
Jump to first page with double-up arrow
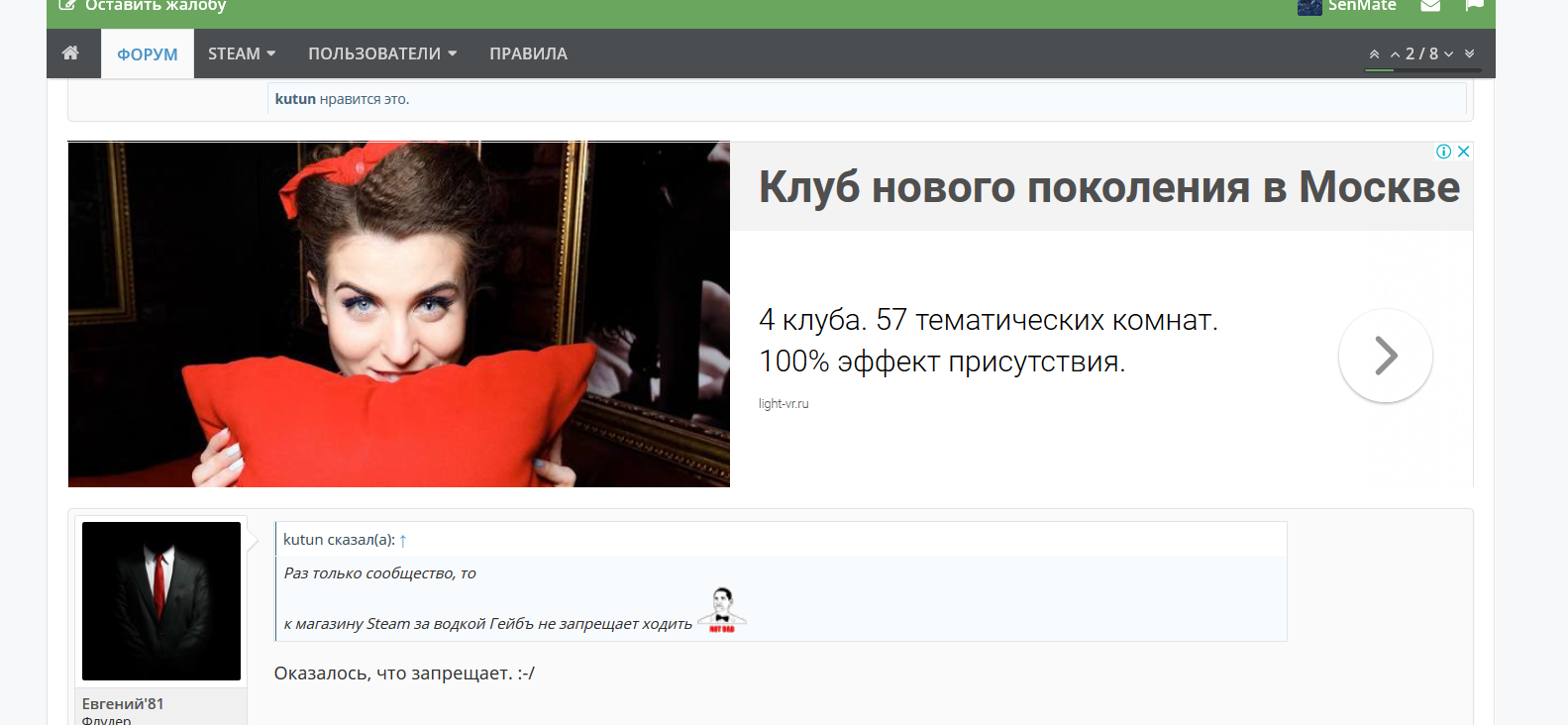(1374, 54)
